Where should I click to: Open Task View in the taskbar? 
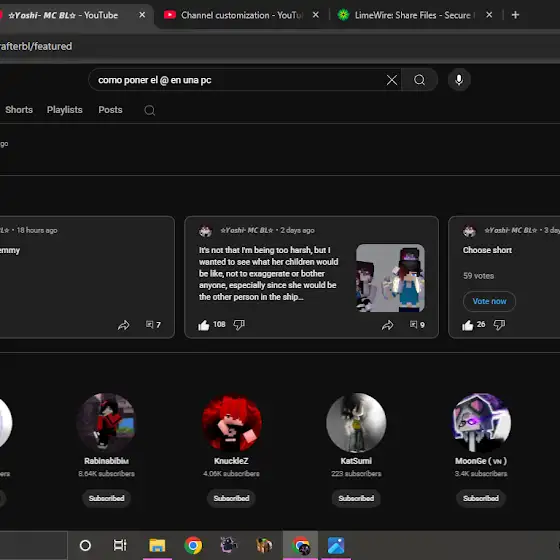[x=120, y=545]
